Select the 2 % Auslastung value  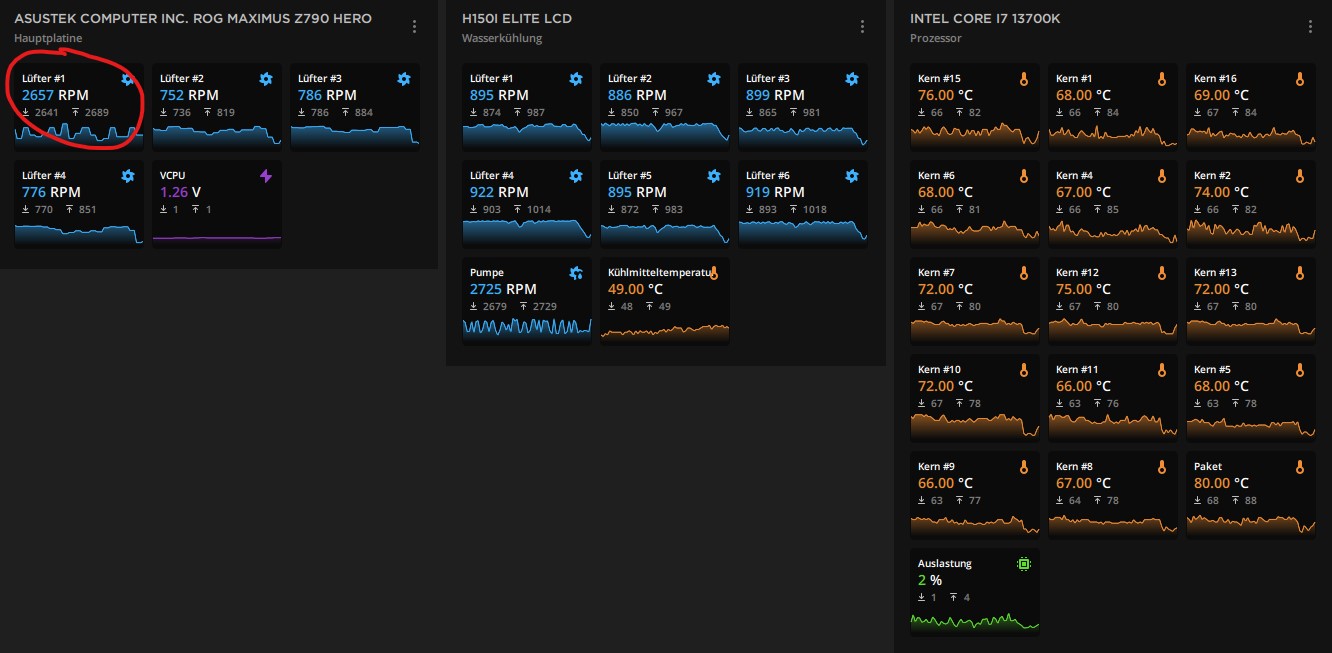pyautogui.click(x=930, y=580)
